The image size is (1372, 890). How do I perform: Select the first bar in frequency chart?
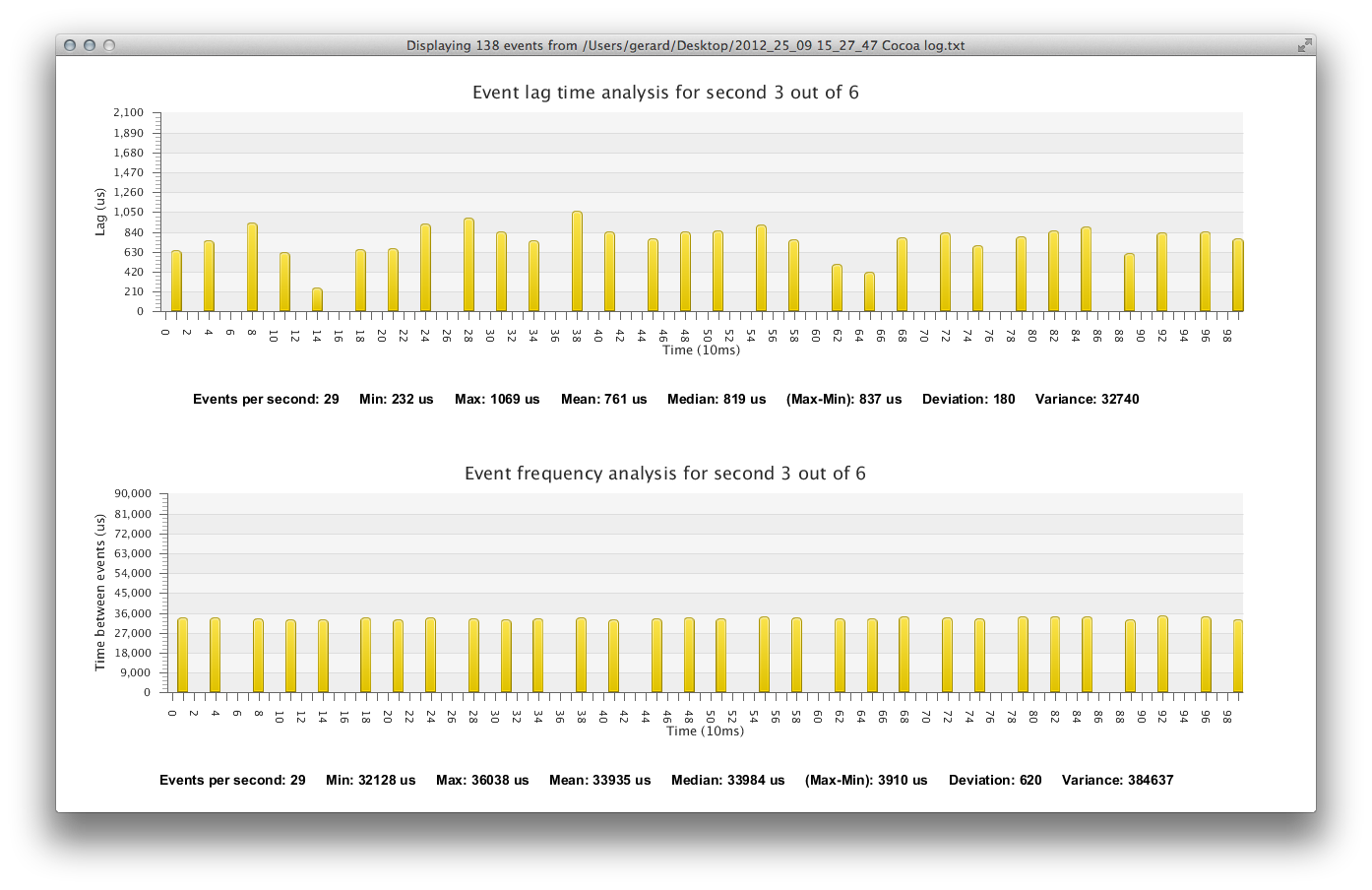click(182, 655)
